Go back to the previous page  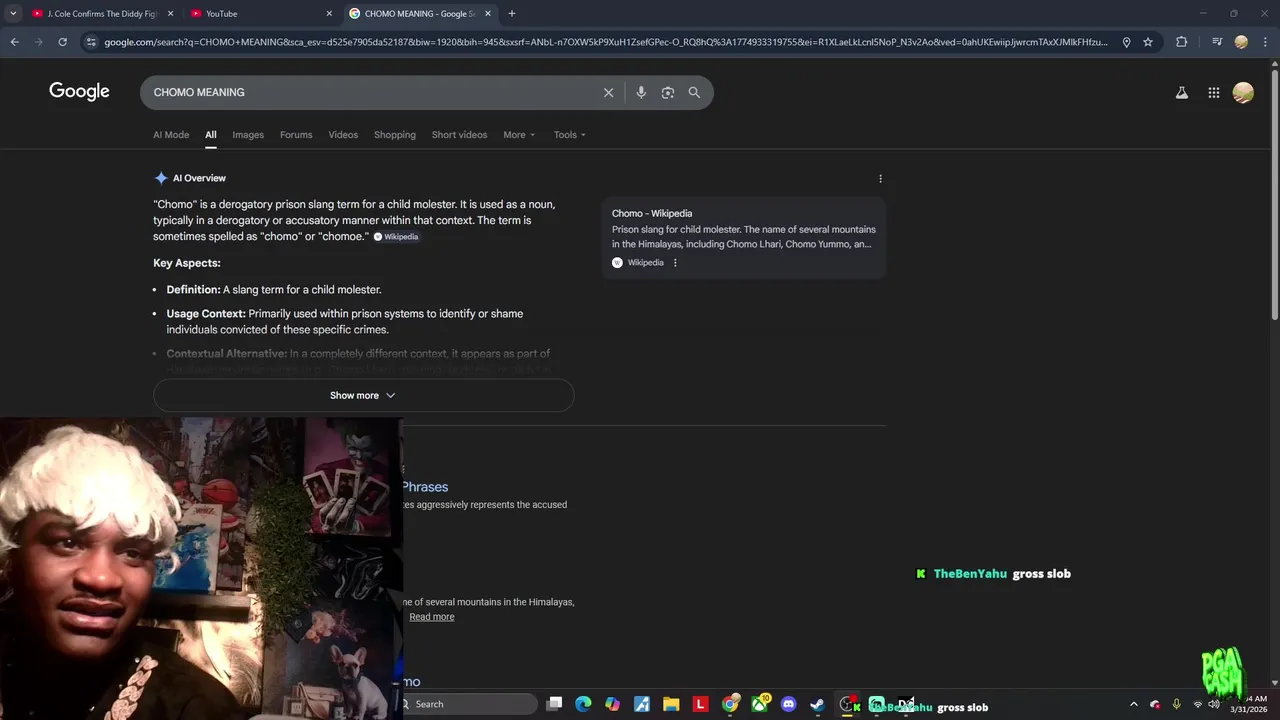point(14,42)
